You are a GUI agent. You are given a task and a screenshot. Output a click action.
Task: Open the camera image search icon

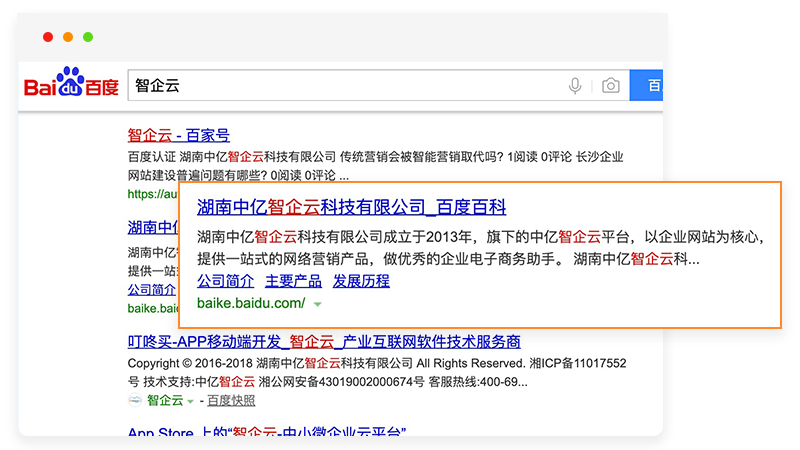click(x=610, y=86)
